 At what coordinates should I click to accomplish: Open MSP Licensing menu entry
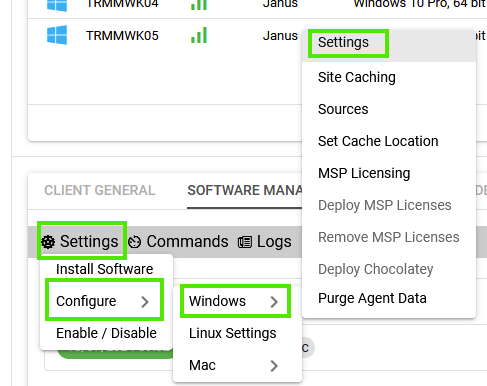[x=389, y=173]
